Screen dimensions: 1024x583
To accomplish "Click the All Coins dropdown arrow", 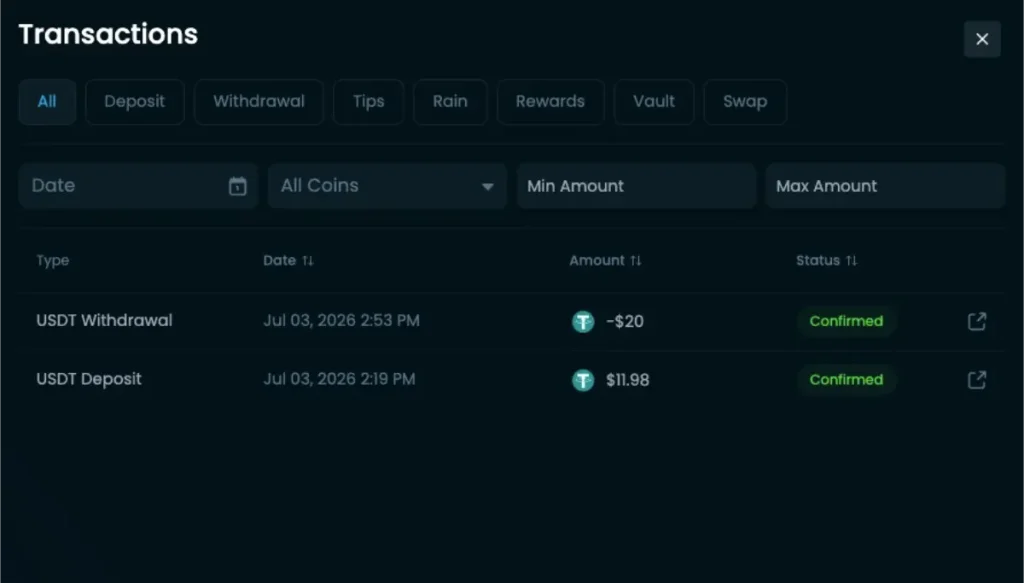I will point(487,187).
